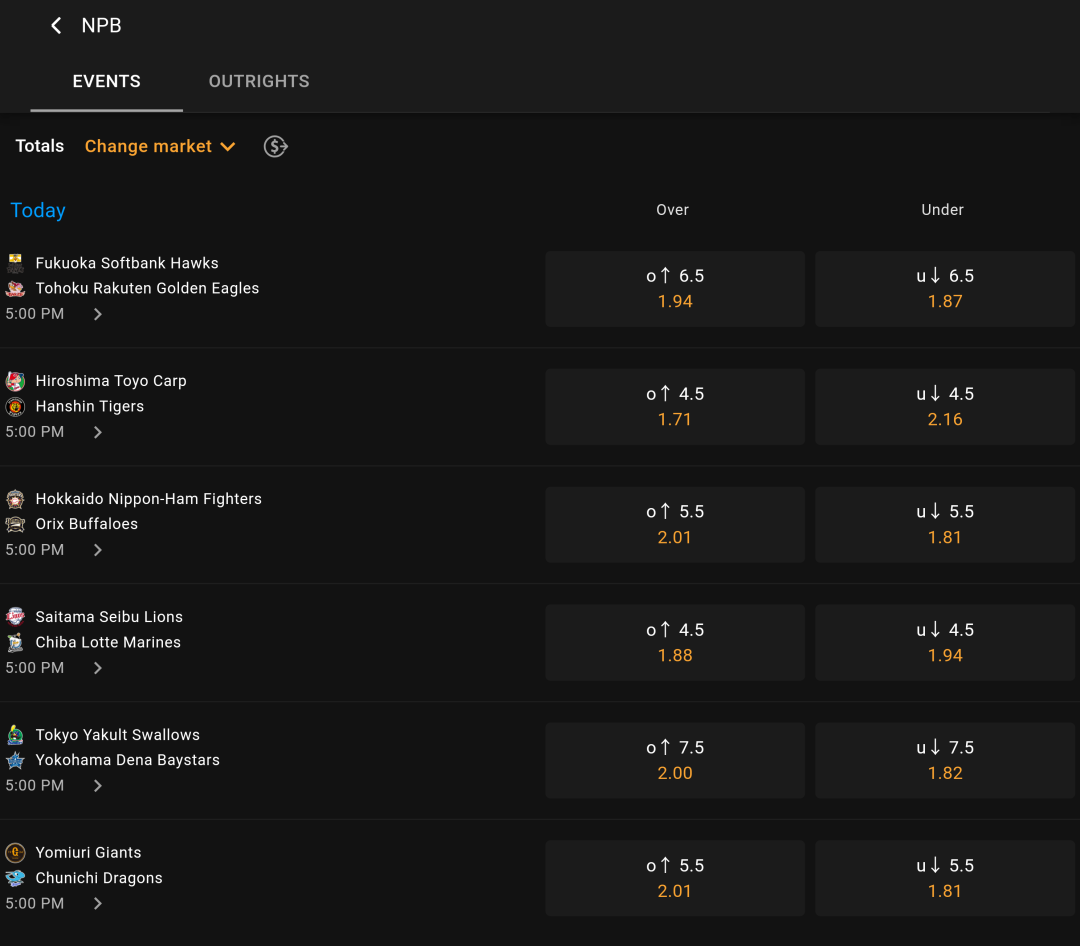Bet under 6.5 at 1.87 for Hawks game
Screen dimensions: 1080x946
point(945,289)
